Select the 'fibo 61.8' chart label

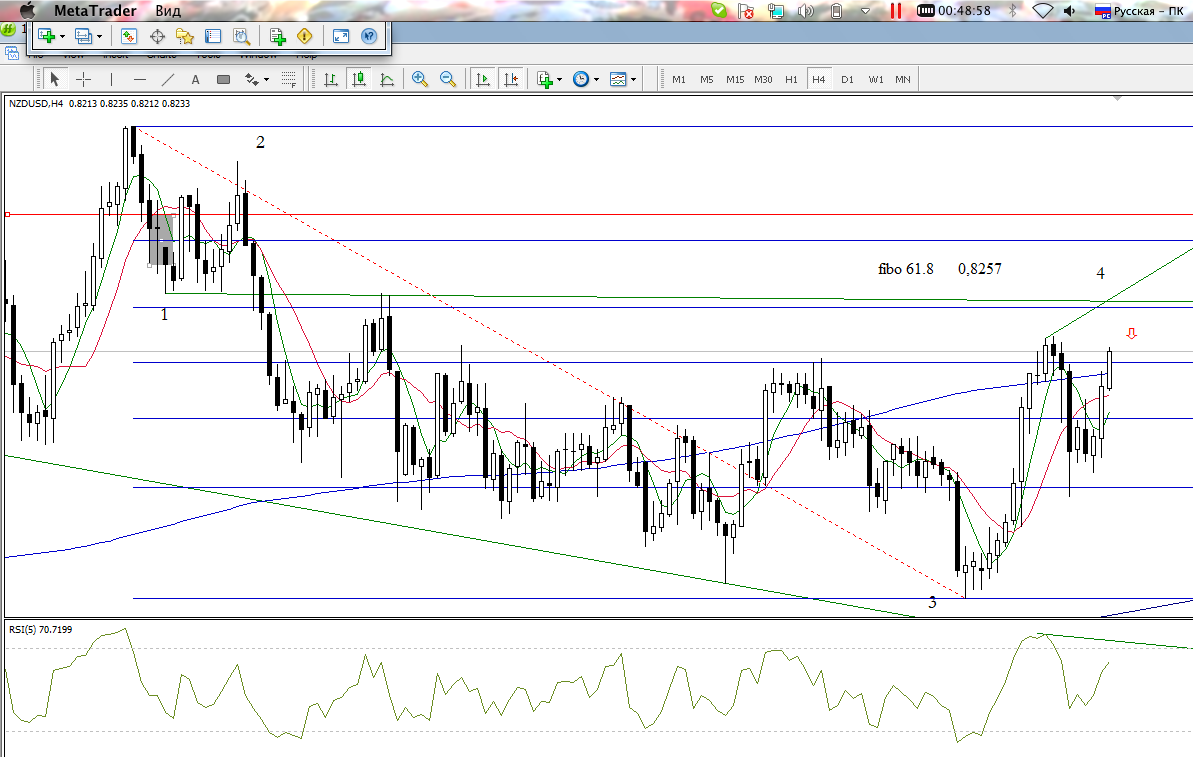pyautogui.click(x=905, y=269)
